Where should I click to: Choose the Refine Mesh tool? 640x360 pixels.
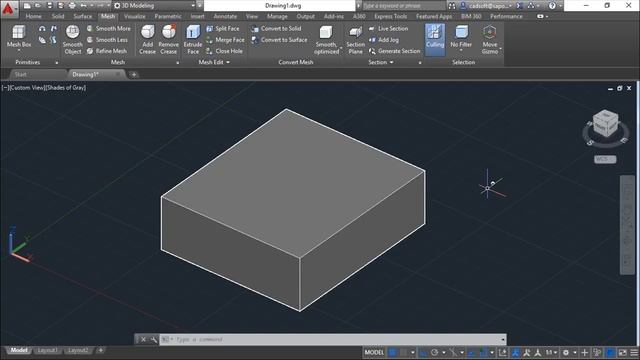click(107, 51)
